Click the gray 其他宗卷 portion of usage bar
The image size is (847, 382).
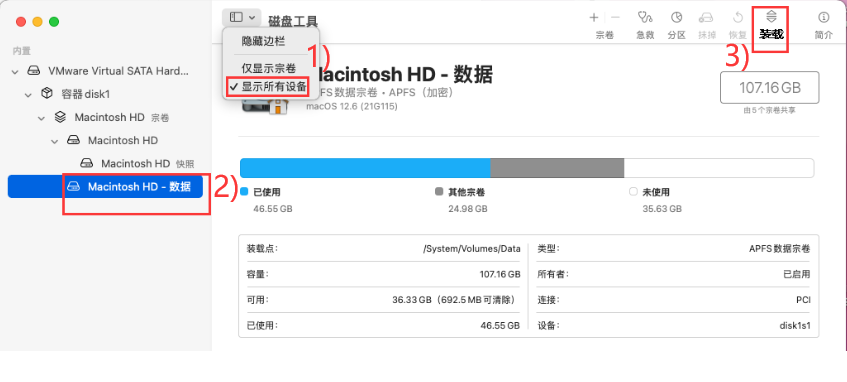click(x=557, y=168)
